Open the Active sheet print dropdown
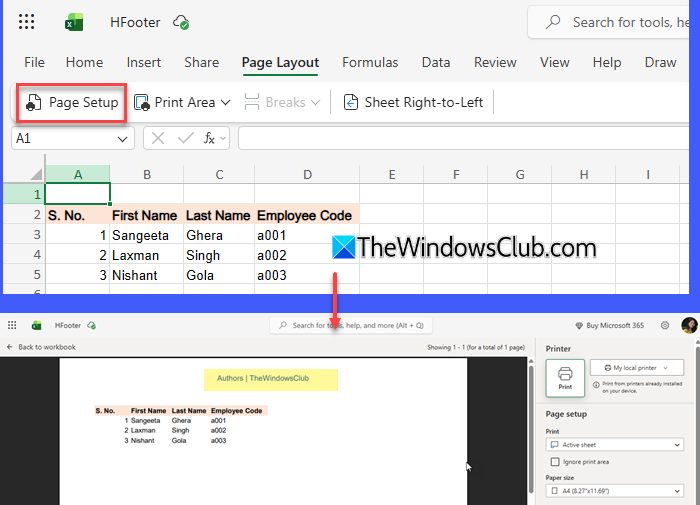 pyautogui.click(x=615, y=445)
